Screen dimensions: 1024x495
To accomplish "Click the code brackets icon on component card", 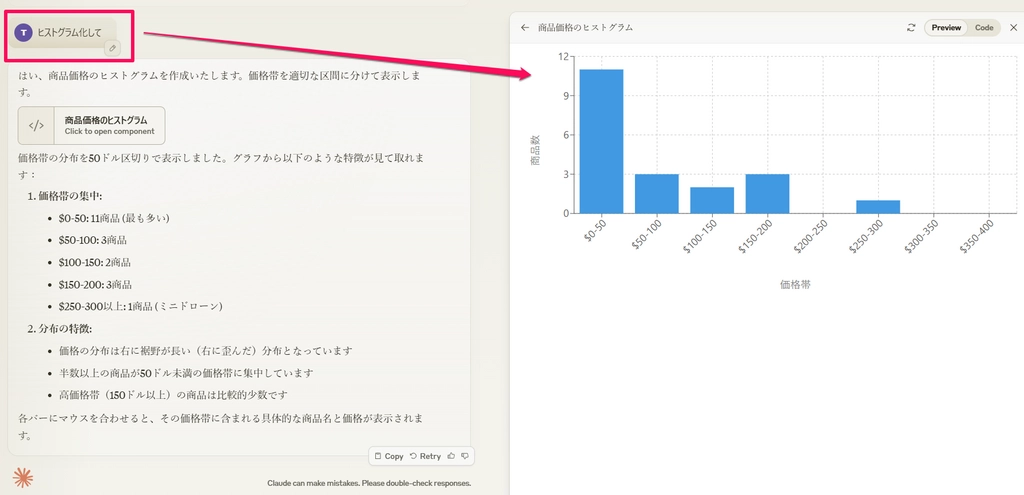I will [x=36, y=126].
